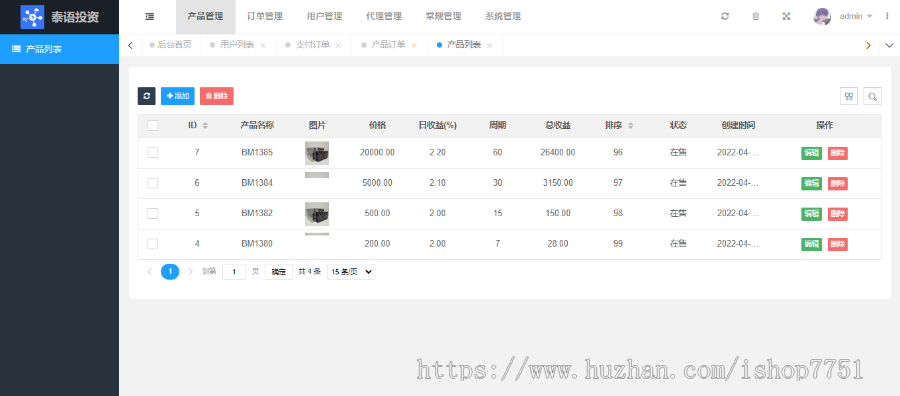900x396 pixels.
Task: Open the admin user dropdown
Action: [856, 17]
